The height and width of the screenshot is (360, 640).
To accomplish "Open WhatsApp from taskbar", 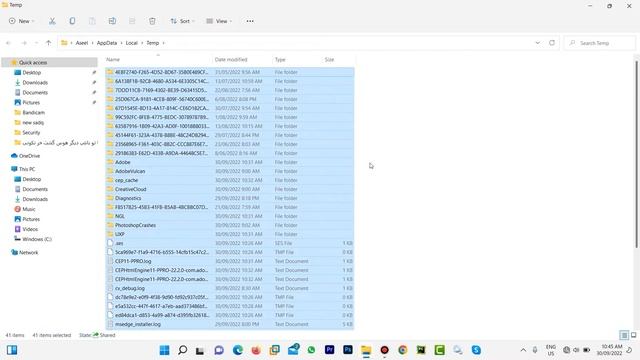I will click(x=311, y=350).
